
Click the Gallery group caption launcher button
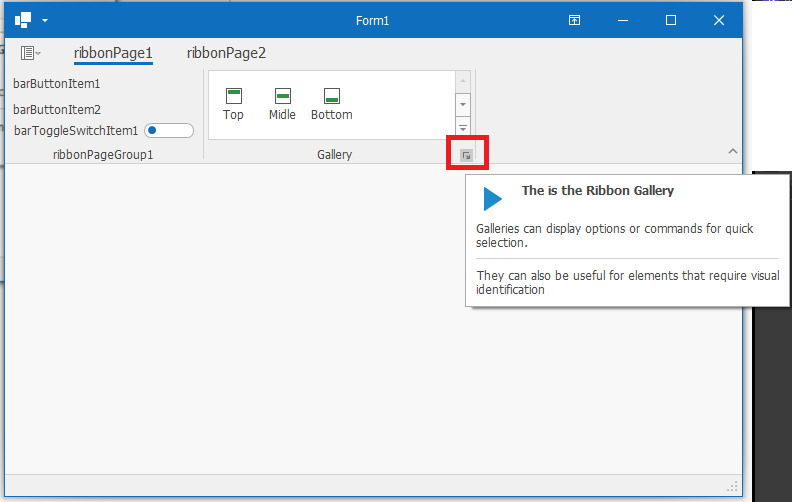pos(466,156)
